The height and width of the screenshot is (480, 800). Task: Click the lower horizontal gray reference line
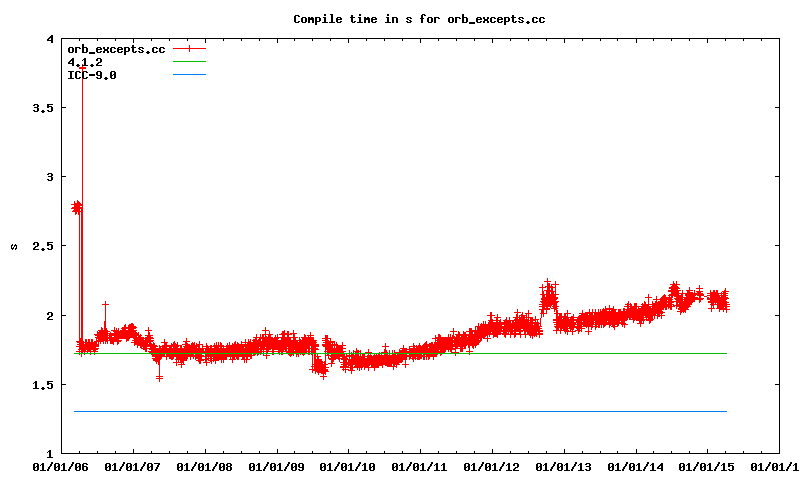pyautogui.click(x=400, y=411)
